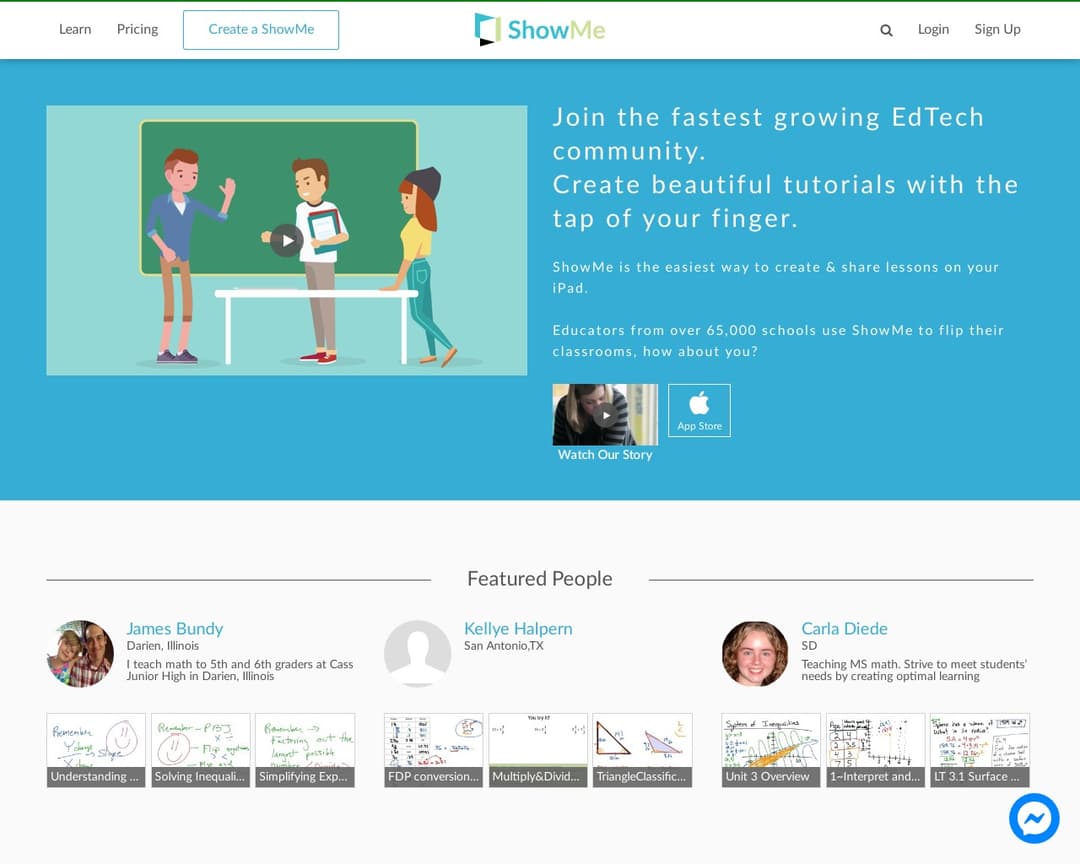This screenshot has width=1080, height=864.
Task: Click Carla Diede's Teaching MS math bio
Action: tap(914, 670)
